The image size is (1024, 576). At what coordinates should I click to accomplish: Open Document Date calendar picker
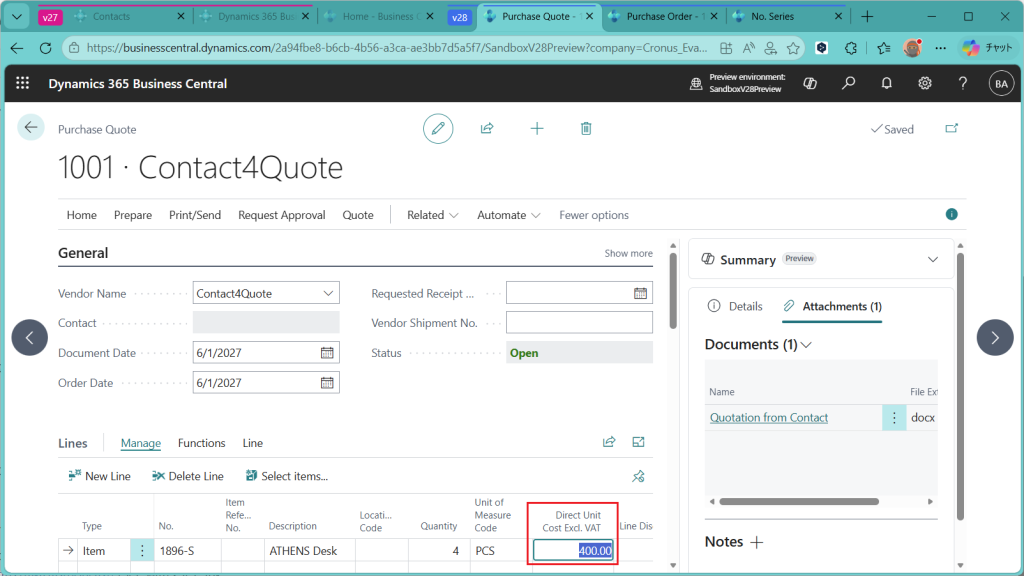pyautogui.click(x=327, y=353)
